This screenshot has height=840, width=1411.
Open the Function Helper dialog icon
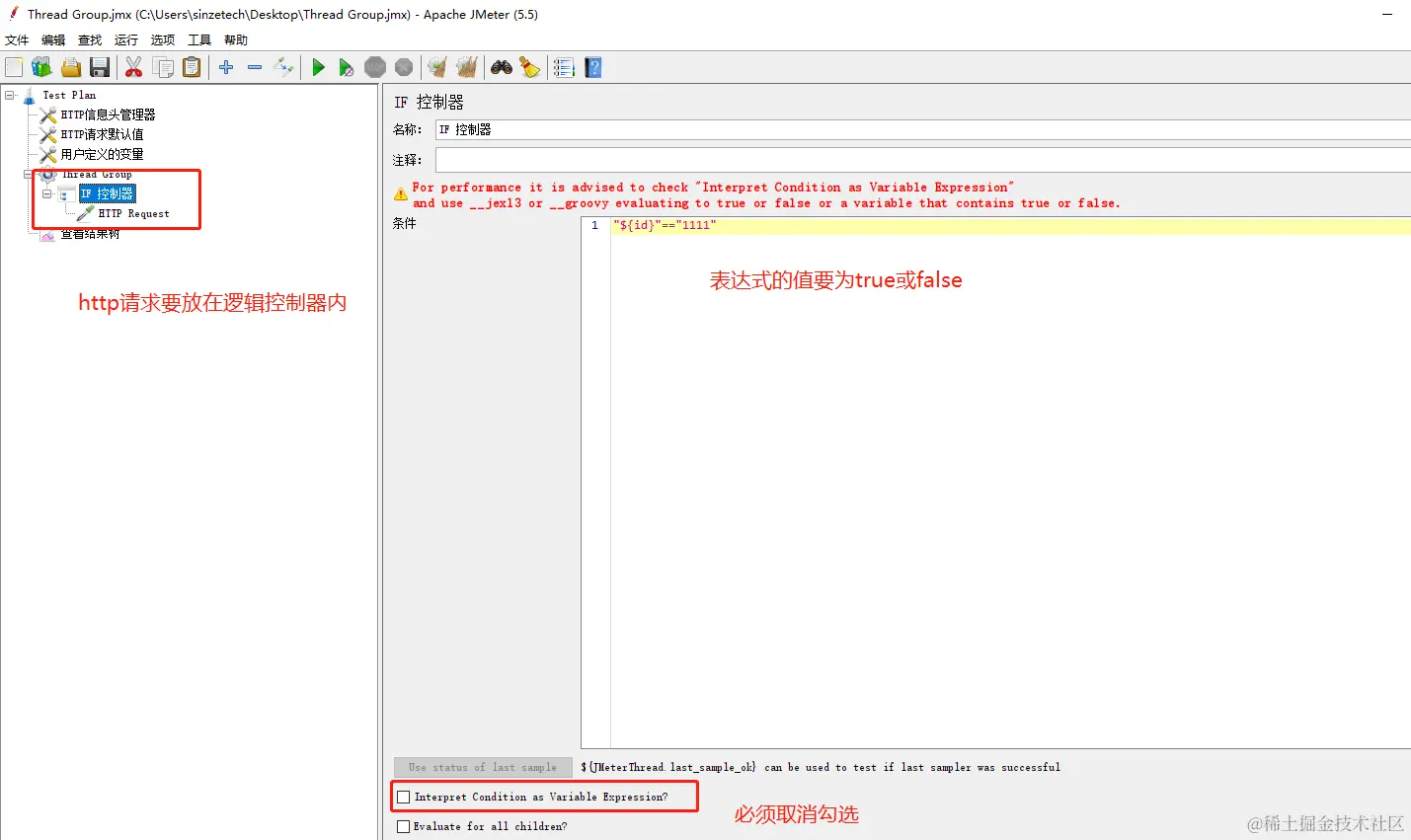pyautogui.click(x=564, y=67)
